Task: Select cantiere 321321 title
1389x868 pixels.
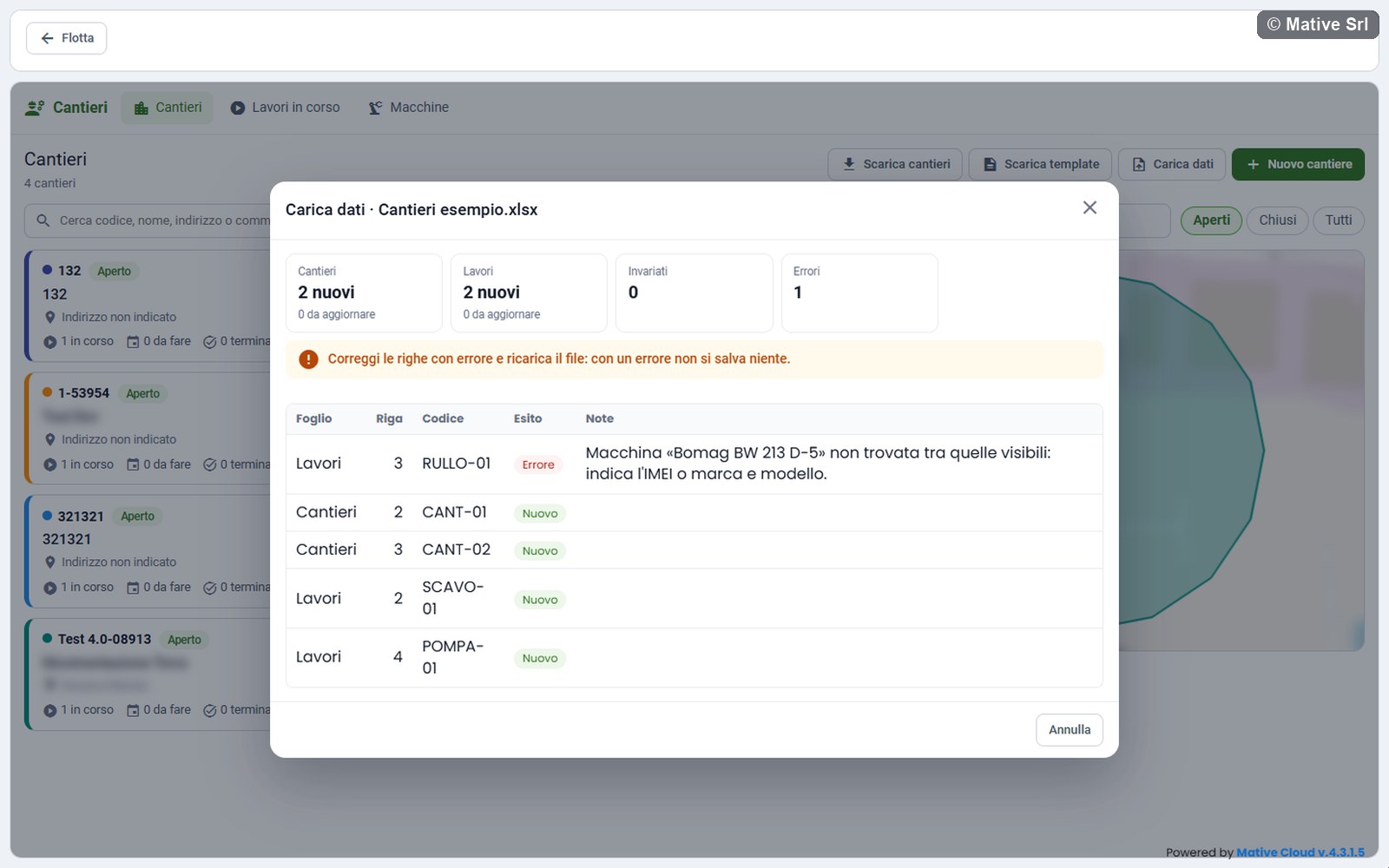Action: (x=67, y=539)
